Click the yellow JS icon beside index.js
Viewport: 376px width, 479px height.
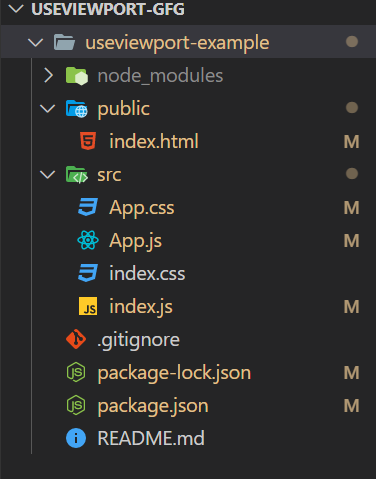click(x=88, y=306)
